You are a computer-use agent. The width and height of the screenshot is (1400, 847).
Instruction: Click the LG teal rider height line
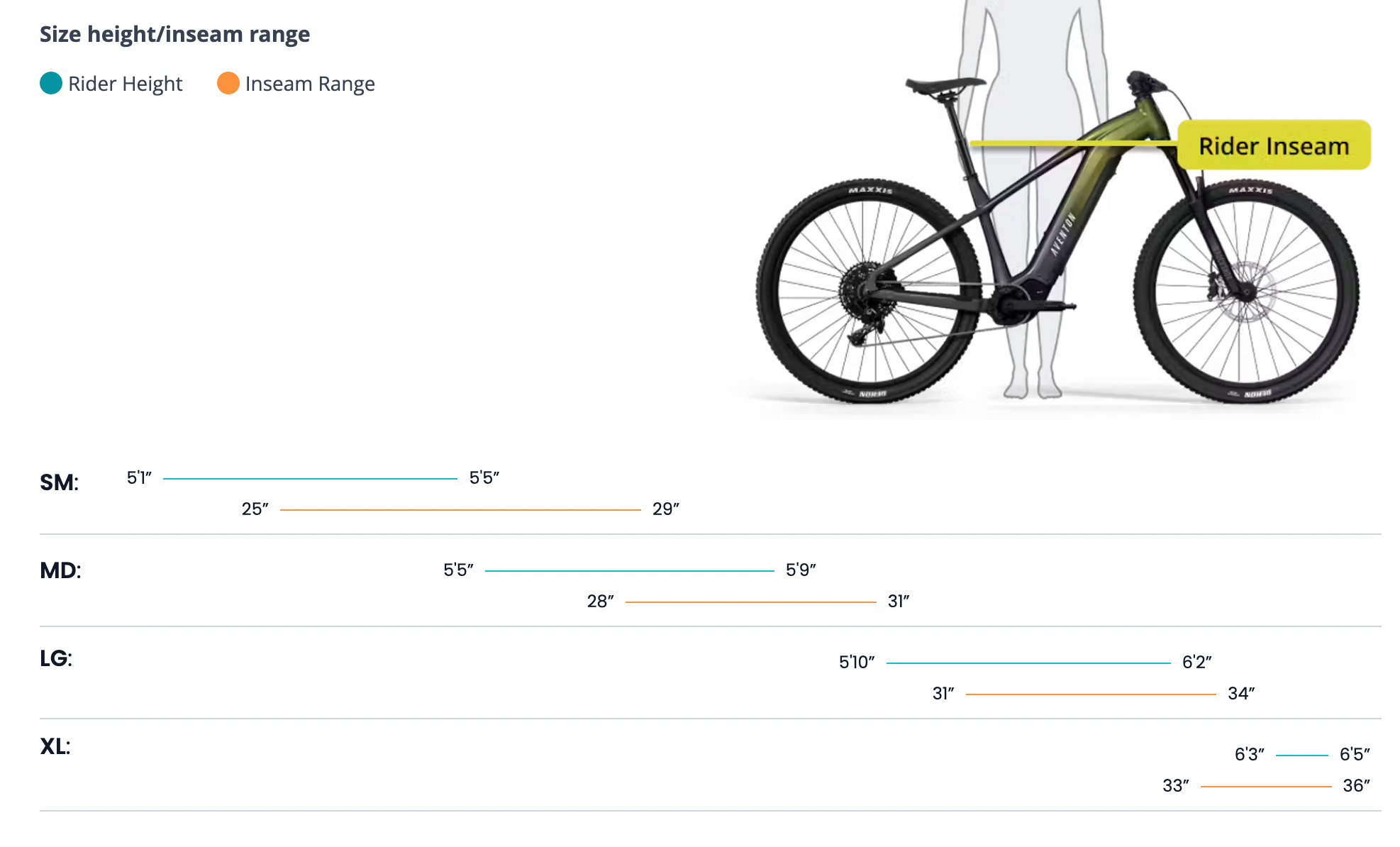coord(1028,663)
